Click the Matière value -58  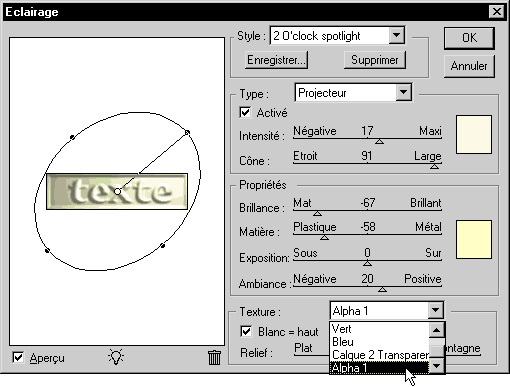(x=368, y=227)
